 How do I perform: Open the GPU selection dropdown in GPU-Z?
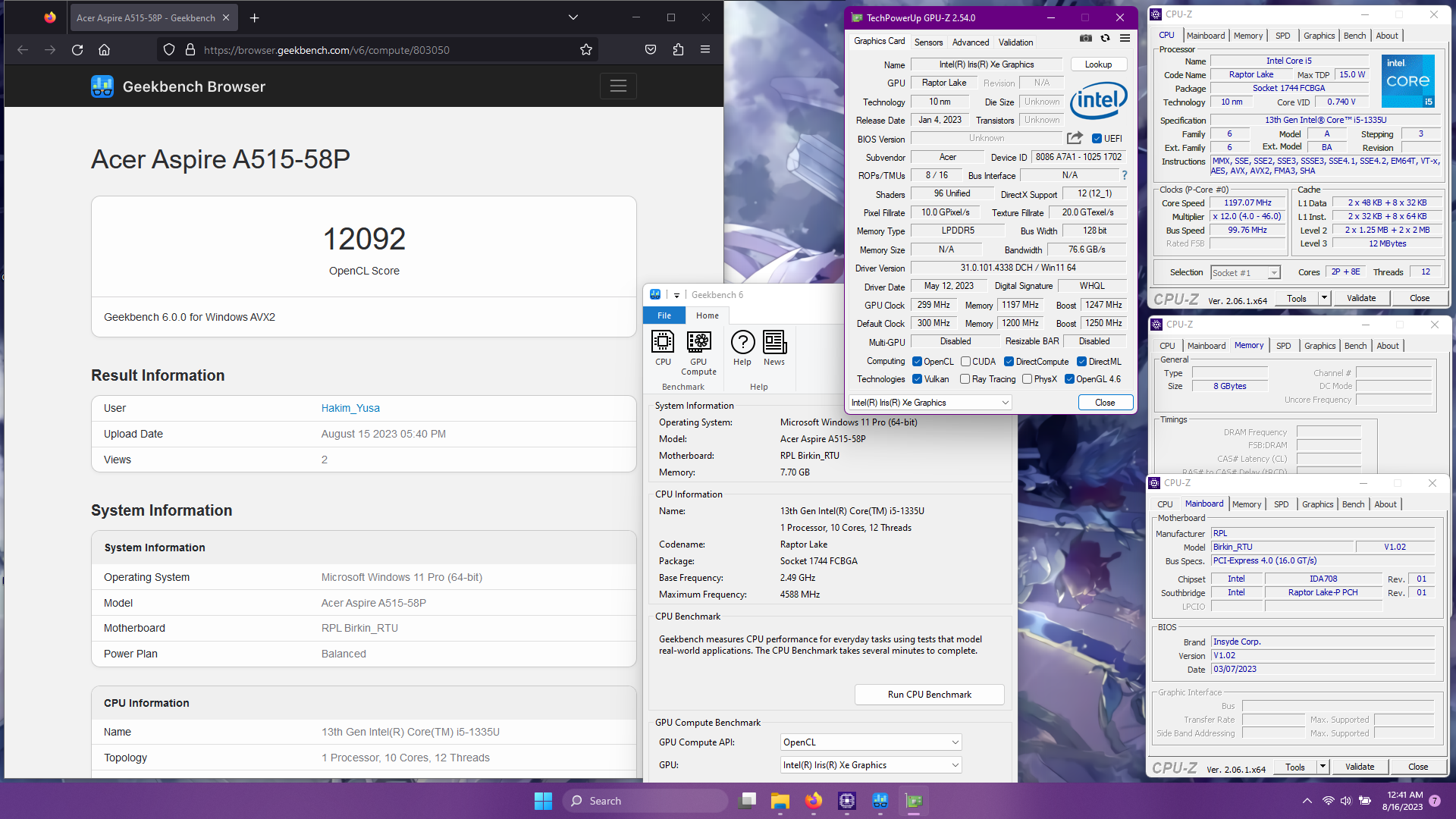[930, 403]
